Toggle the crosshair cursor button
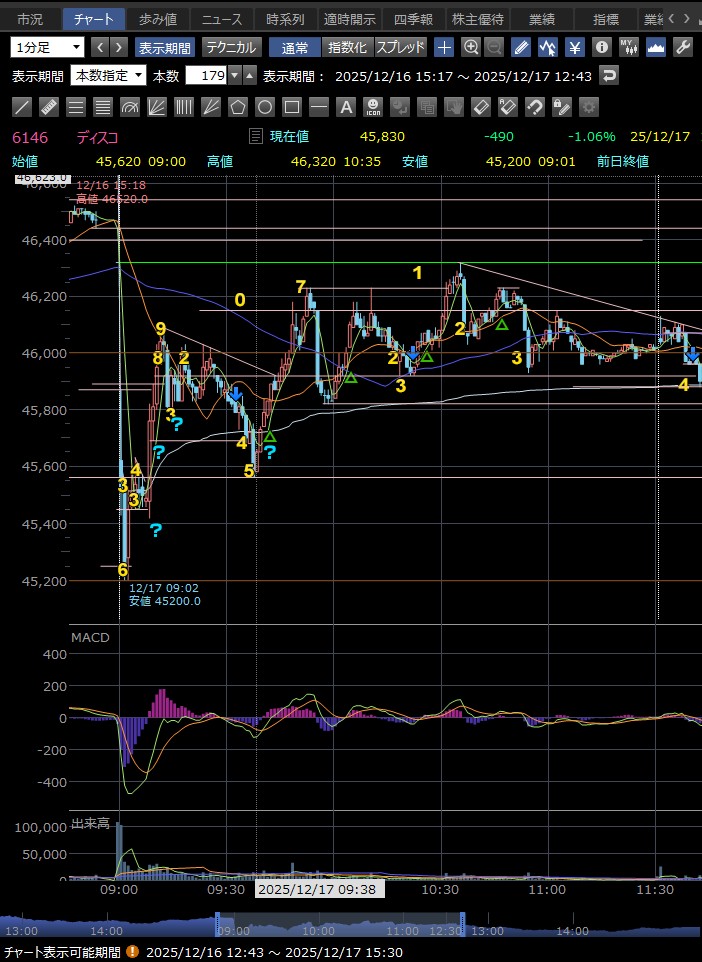702x962 pixels. [444, 47]
